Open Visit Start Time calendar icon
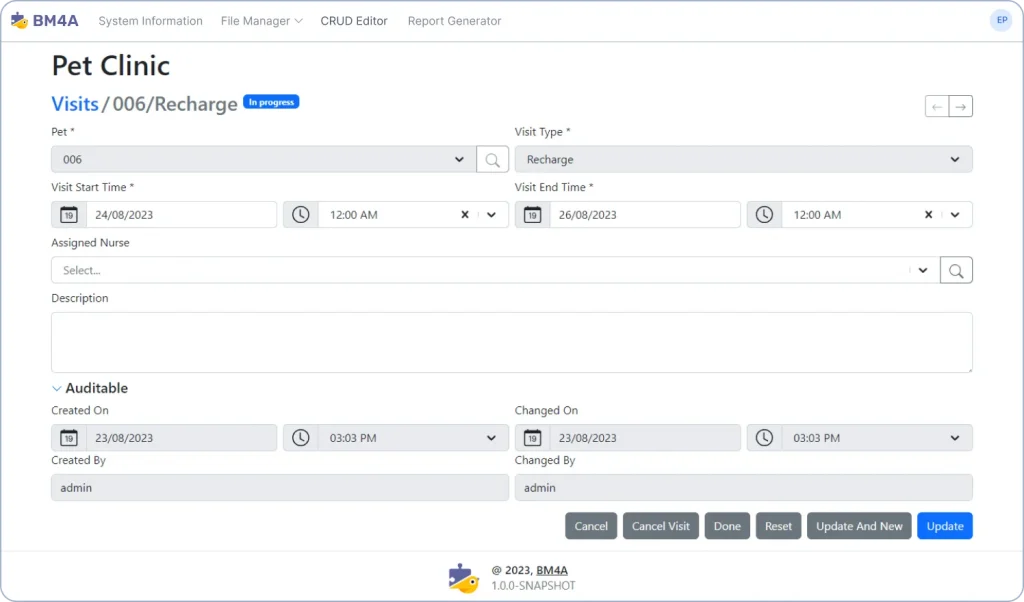 [x=69, y=215]
